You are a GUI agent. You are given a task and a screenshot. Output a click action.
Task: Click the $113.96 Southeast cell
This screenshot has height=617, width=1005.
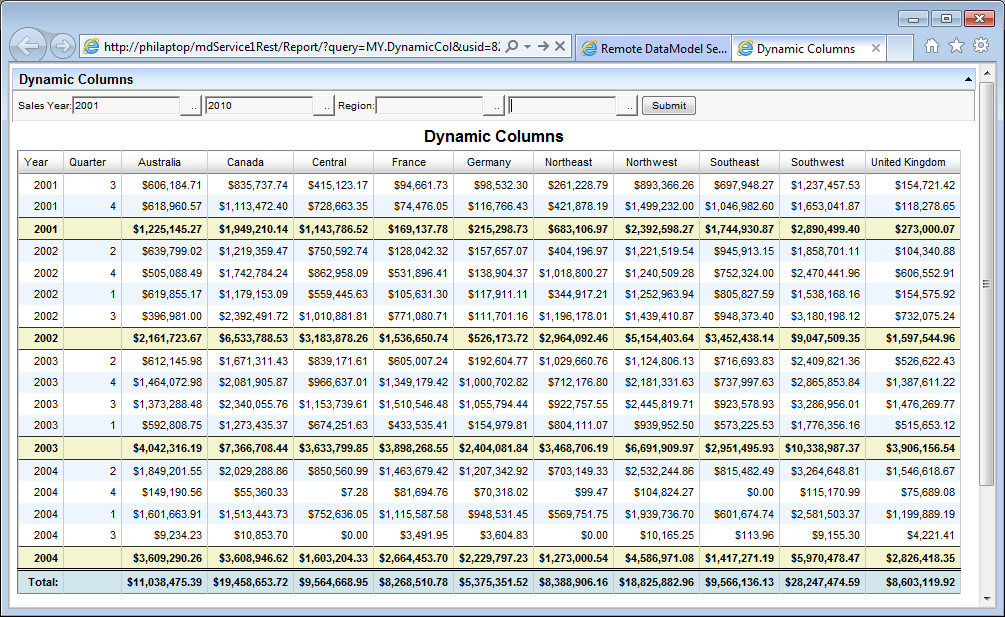click(740, 535)
